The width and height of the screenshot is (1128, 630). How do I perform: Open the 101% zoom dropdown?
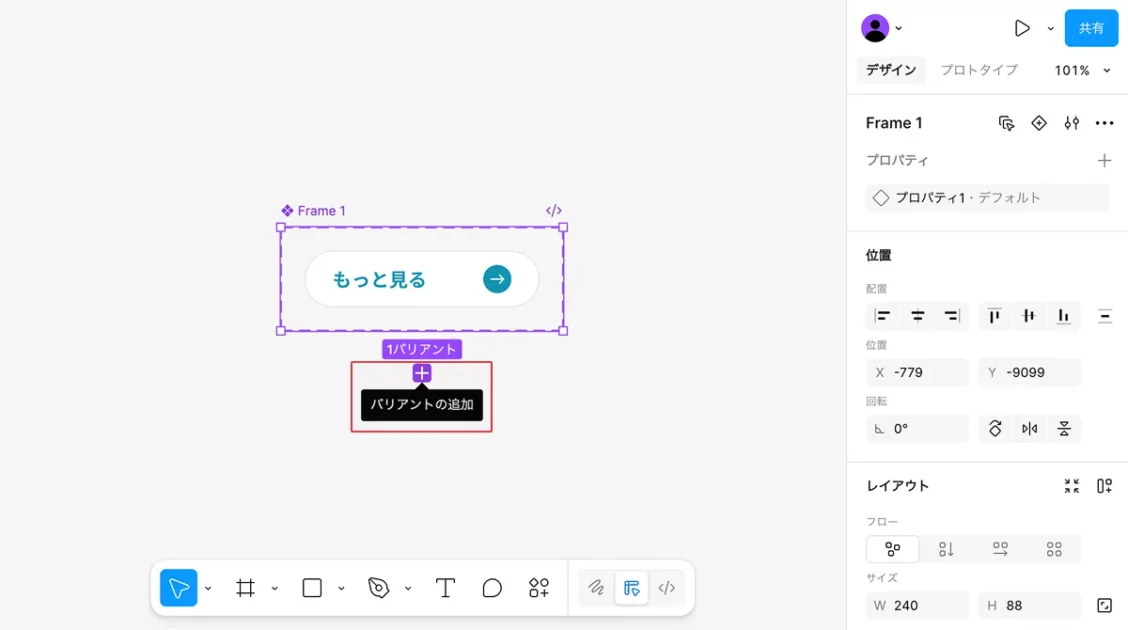coord(1082,70)
